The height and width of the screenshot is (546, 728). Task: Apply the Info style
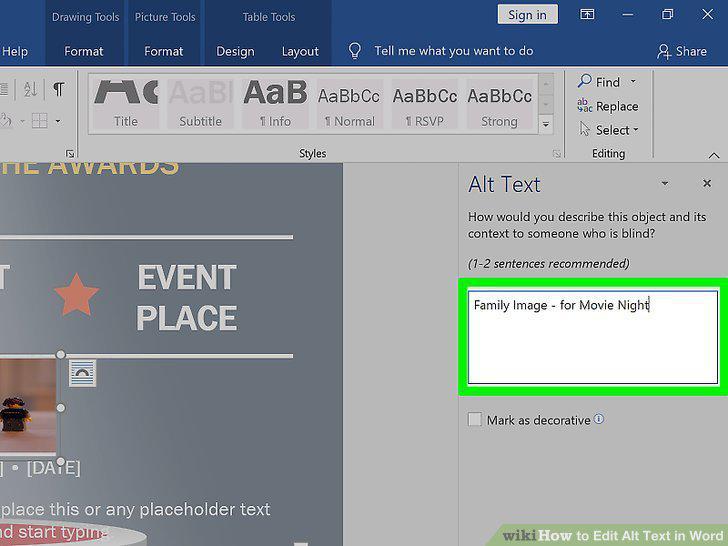[275, 104]
